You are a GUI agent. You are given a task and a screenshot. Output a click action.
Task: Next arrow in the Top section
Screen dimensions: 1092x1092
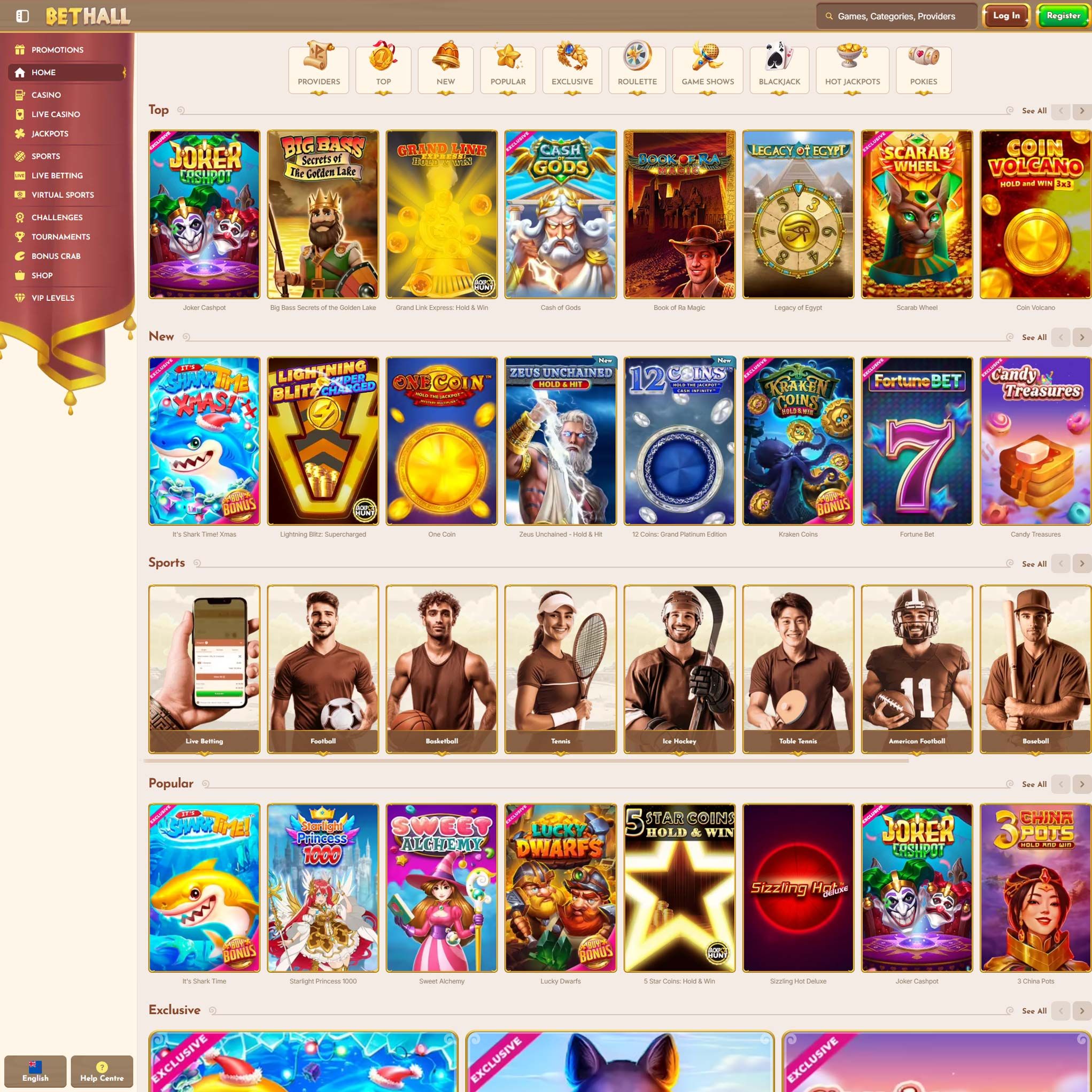[1082, 111]
